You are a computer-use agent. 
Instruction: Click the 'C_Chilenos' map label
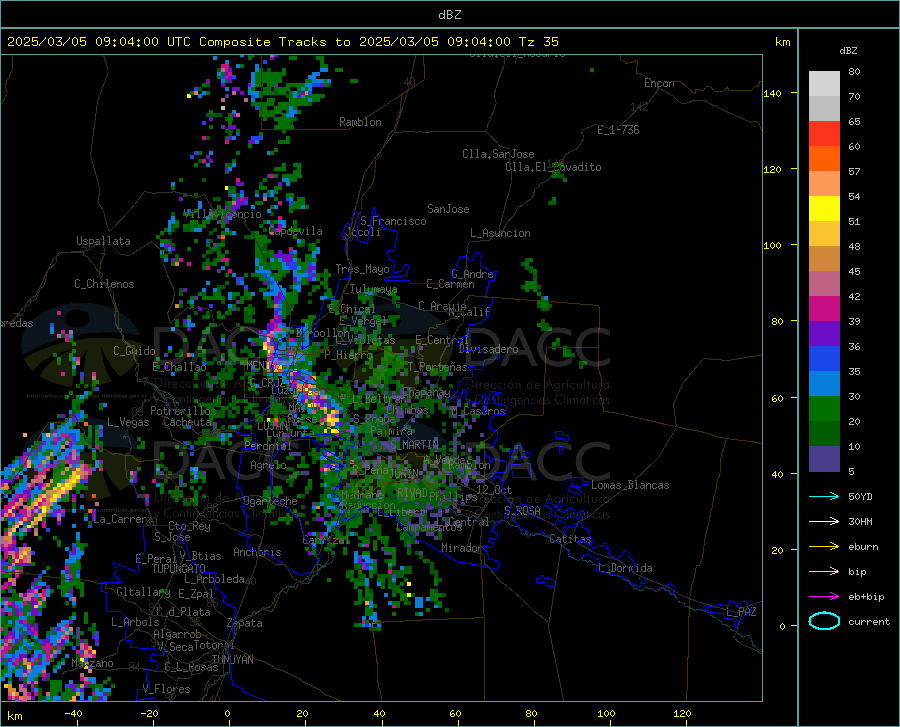104,284
